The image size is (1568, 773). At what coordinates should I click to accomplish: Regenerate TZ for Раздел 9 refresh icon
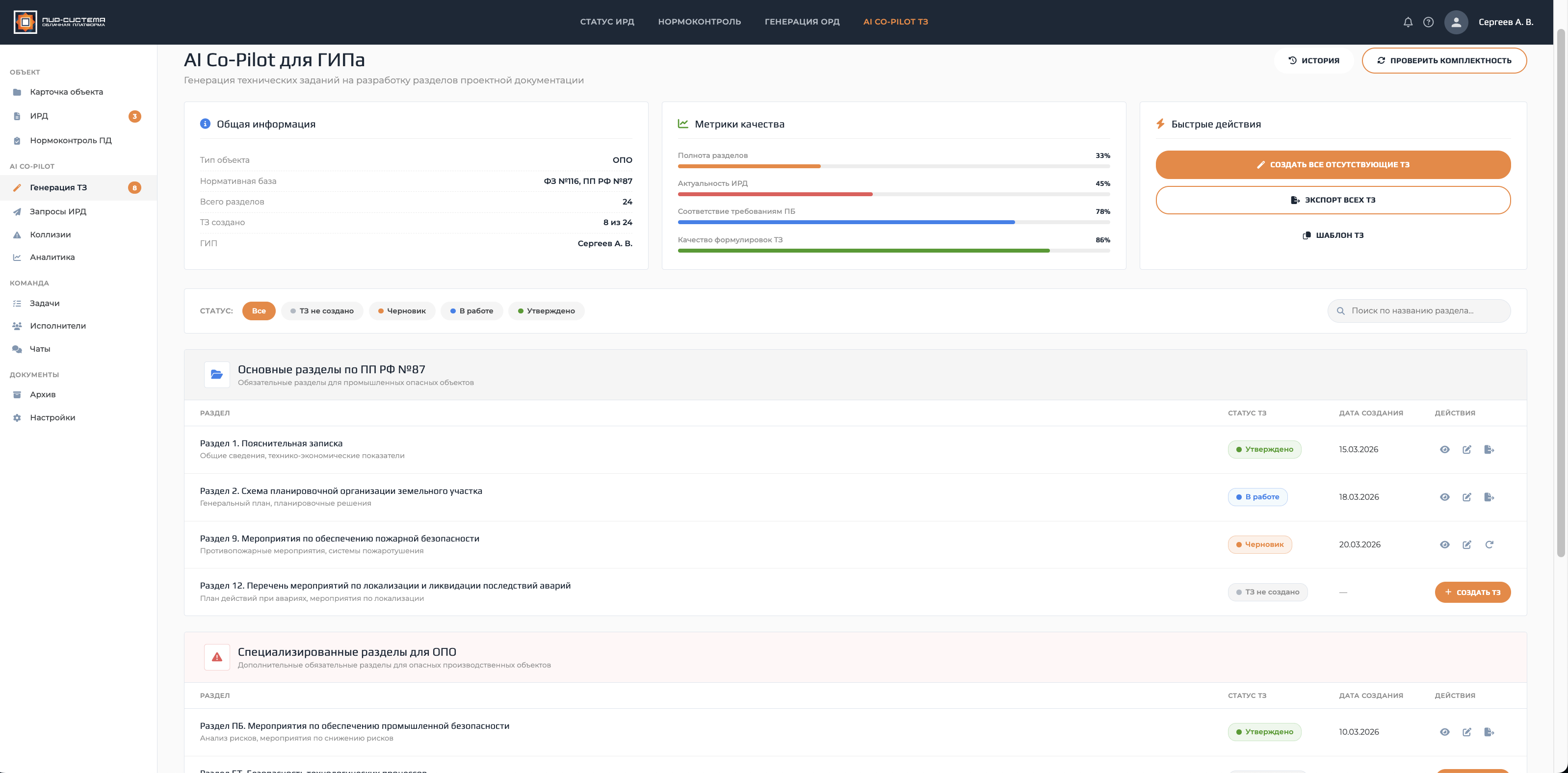tap(1489, 544)
